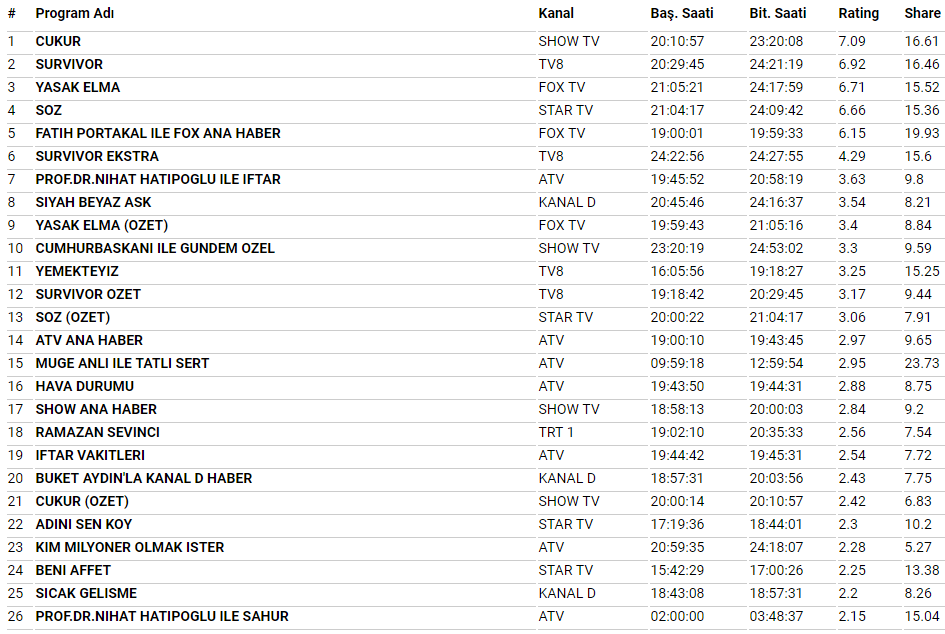
Task: Click the 6.92 rating value
Action: point(852,64)
